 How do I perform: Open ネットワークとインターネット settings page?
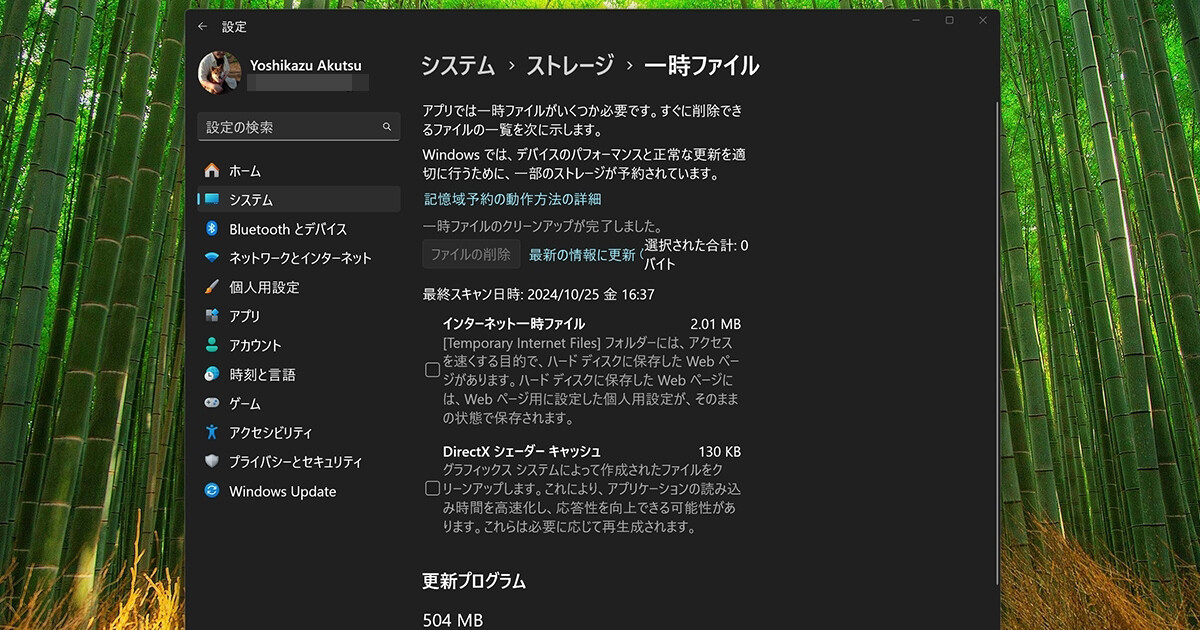[x=299, y=257]
